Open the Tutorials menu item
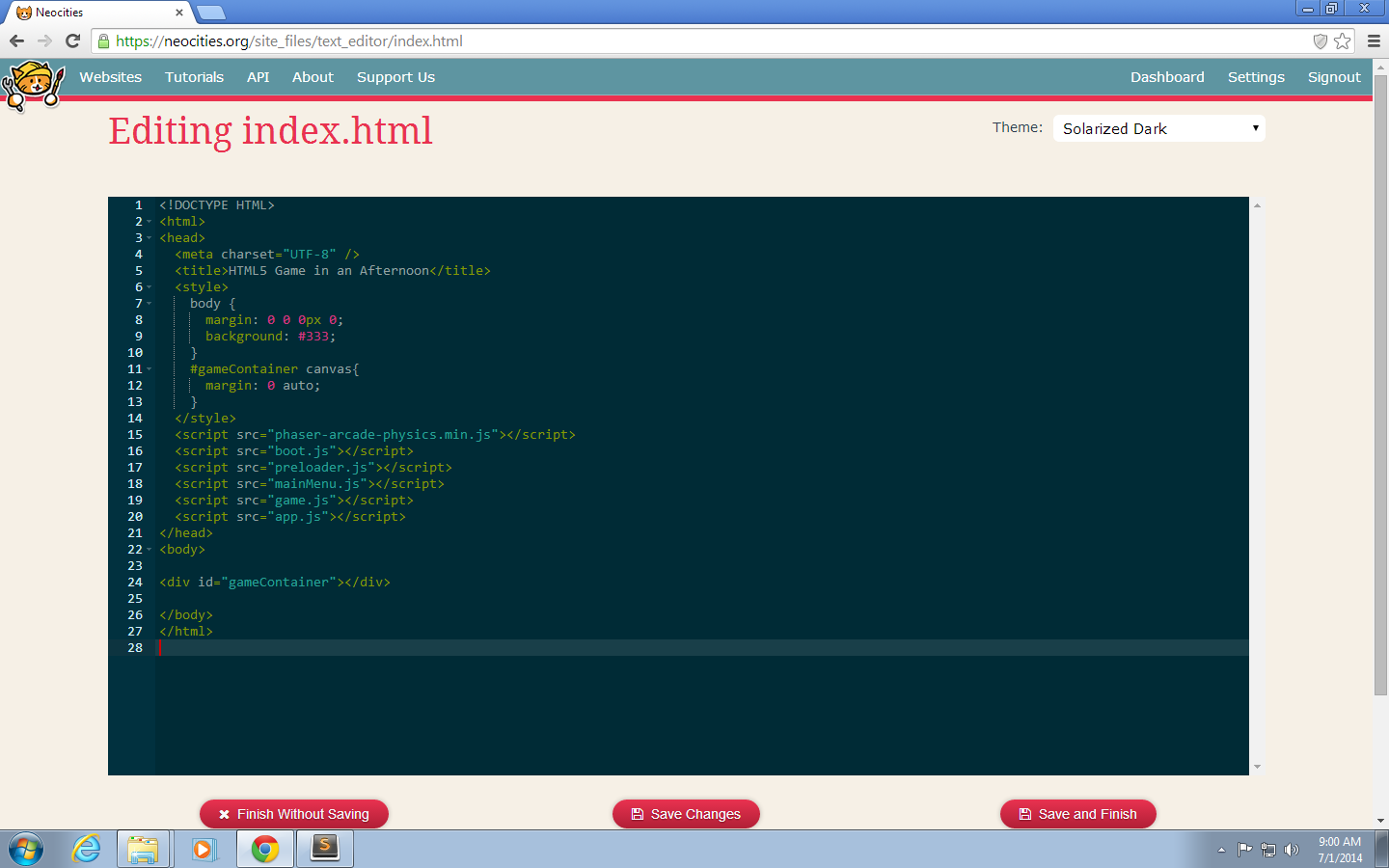This screenshot has height=868, width=1389. (194, 77)
